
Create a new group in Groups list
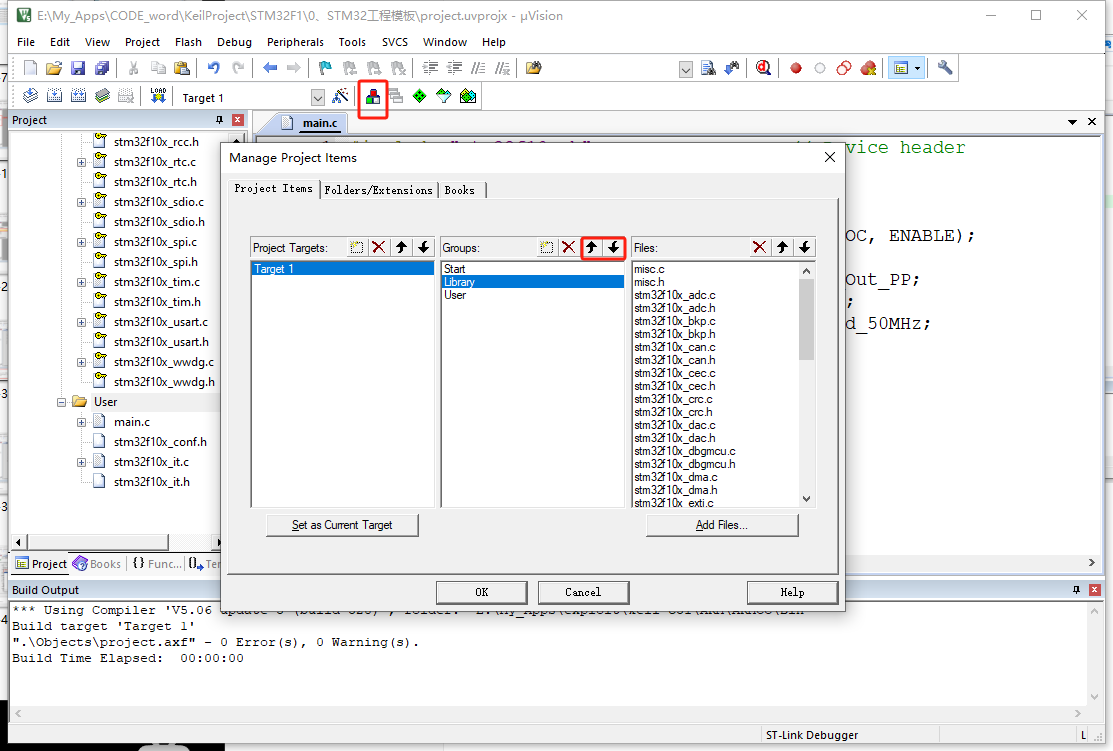click(x=546, y=247)
